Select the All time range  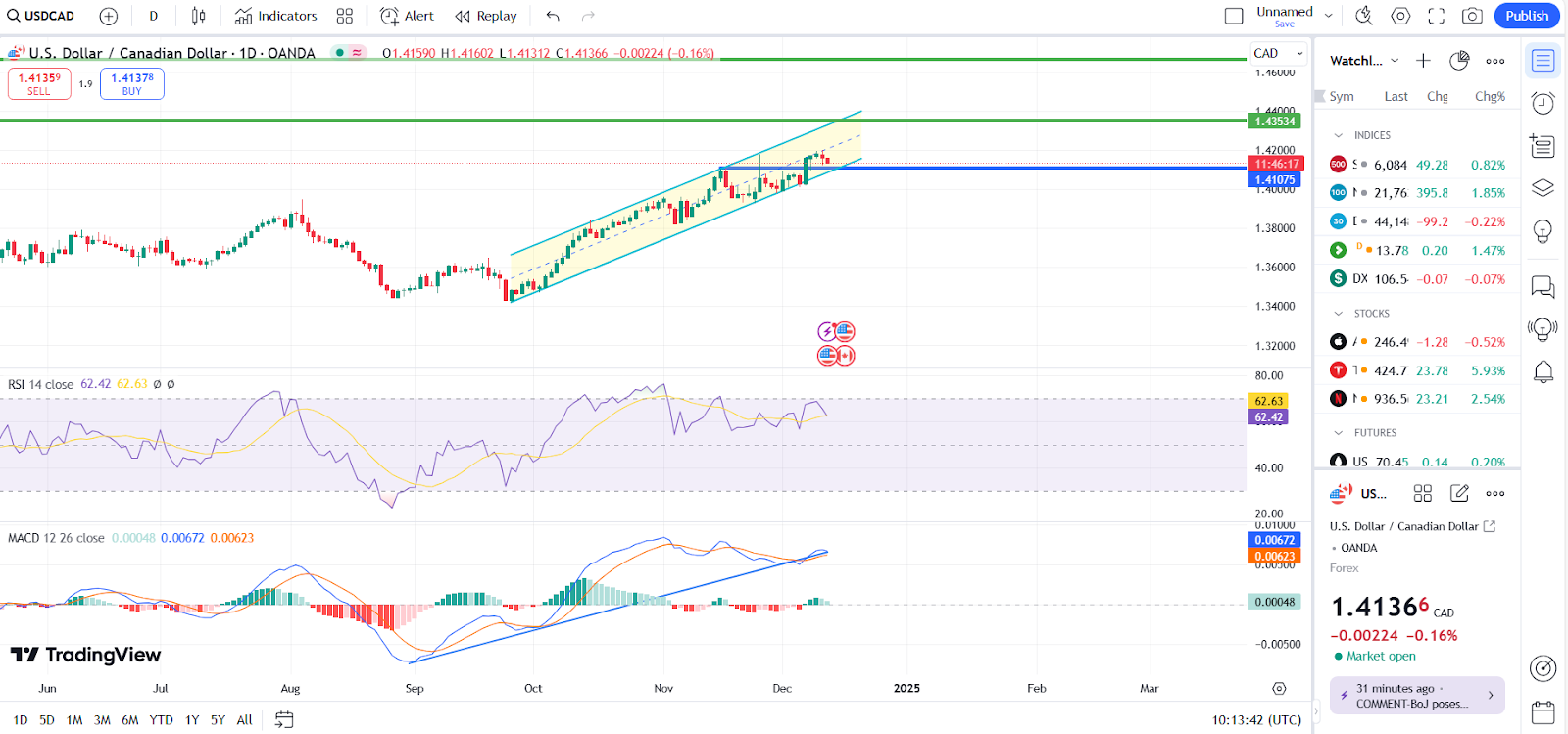click(245, 720)
